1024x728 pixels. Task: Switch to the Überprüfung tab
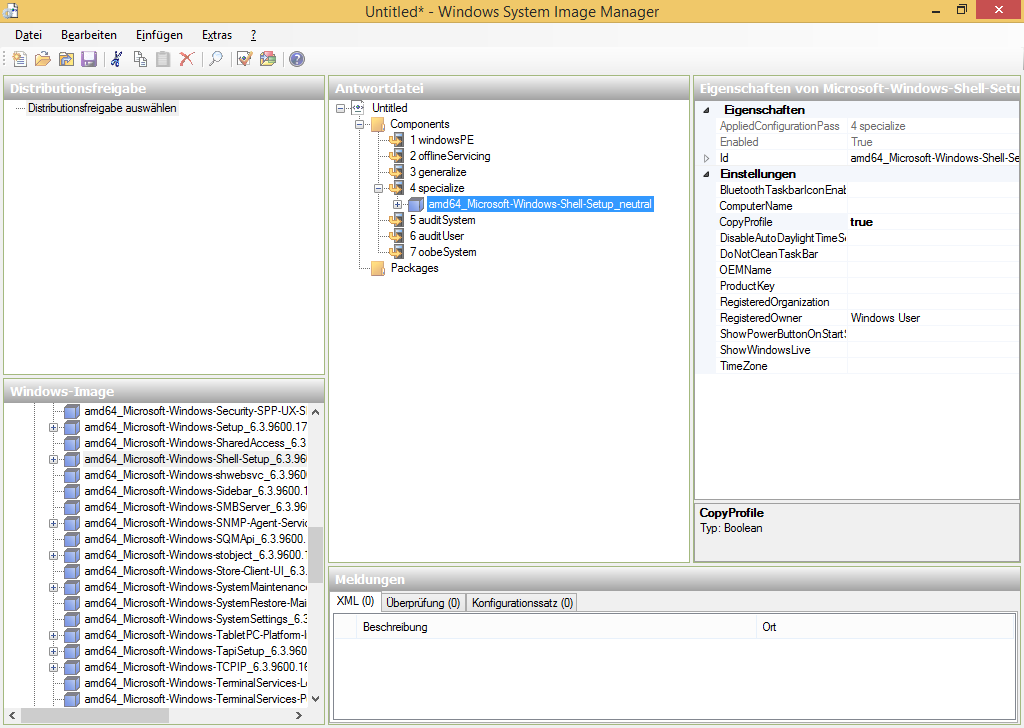423,603
